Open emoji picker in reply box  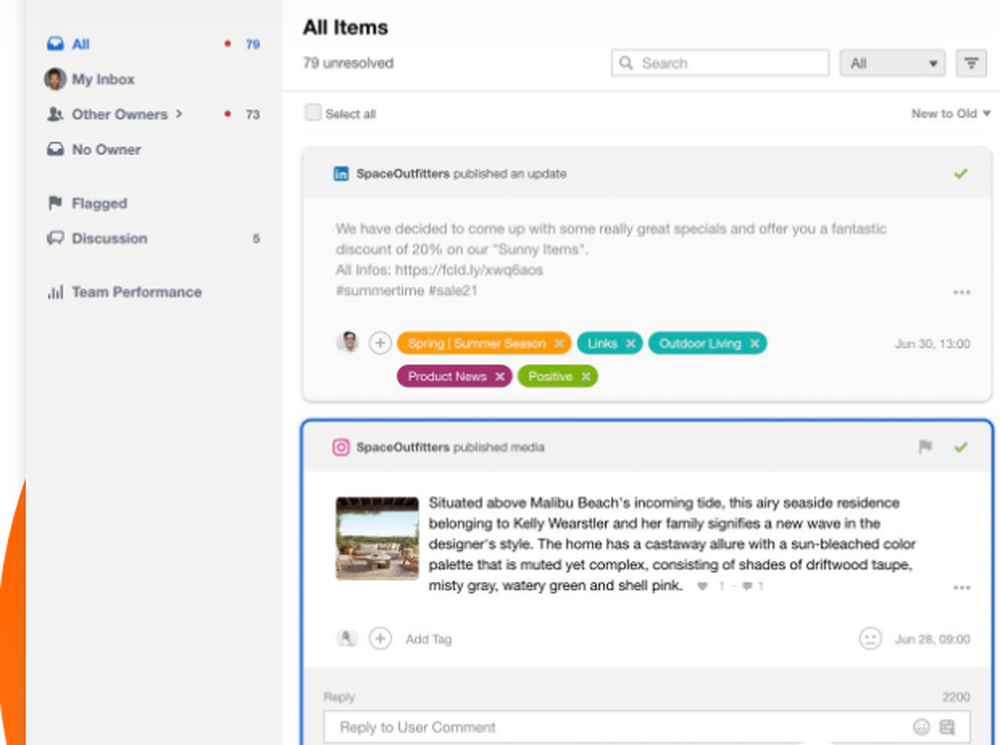[x=921, y=727]
